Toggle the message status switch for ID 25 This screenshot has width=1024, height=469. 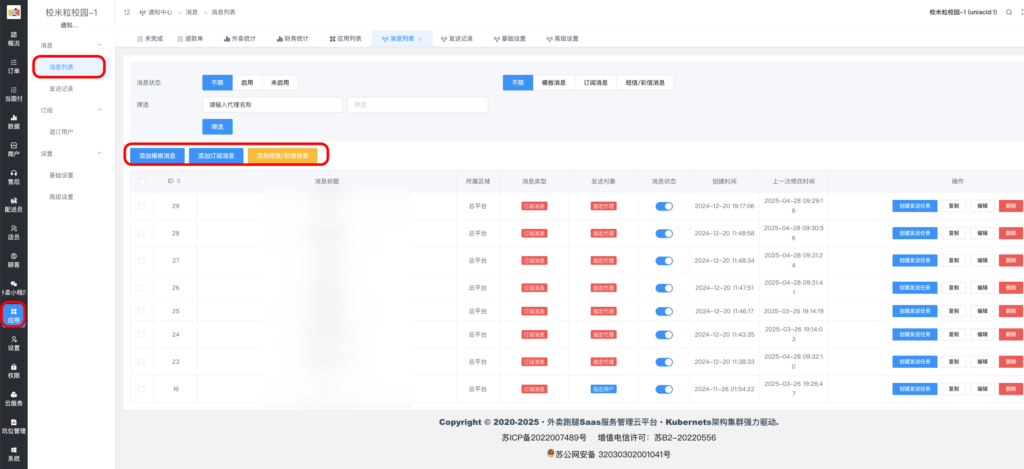point(664,311)
